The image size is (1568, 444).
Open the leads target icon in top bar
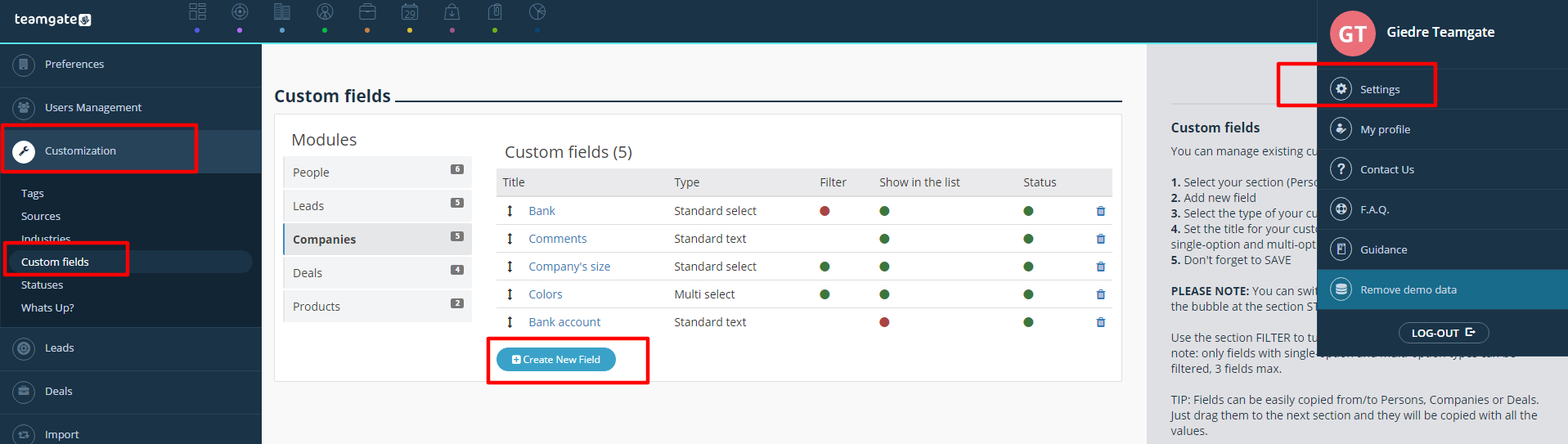coord(240,11)
